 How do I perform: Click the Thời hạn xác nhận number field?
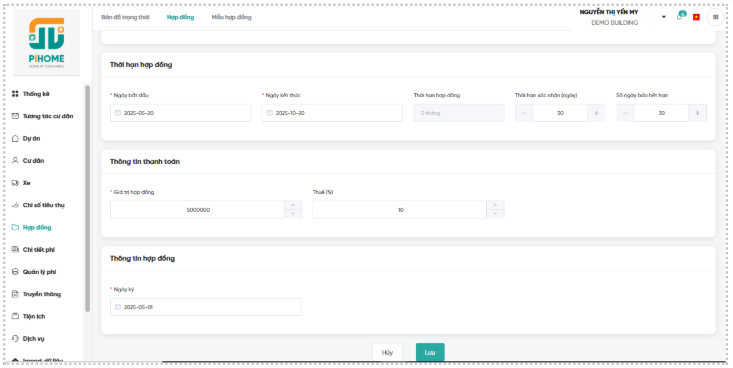[560, 113]
